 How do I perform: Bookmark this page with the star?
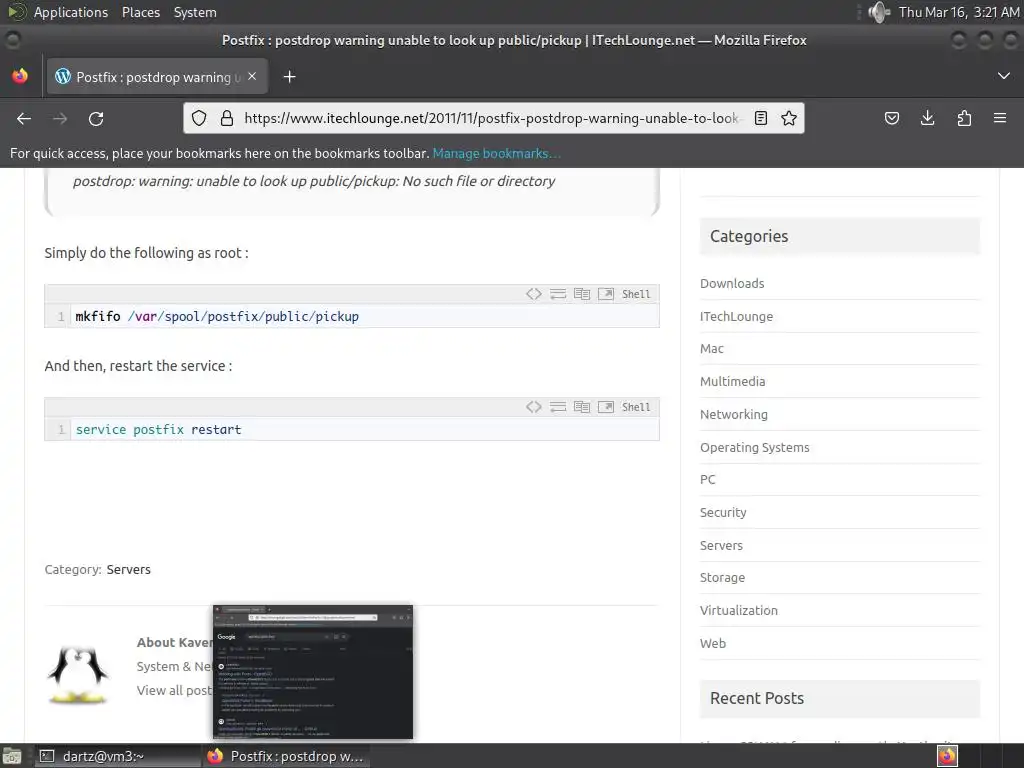click(x=789, y=118)
